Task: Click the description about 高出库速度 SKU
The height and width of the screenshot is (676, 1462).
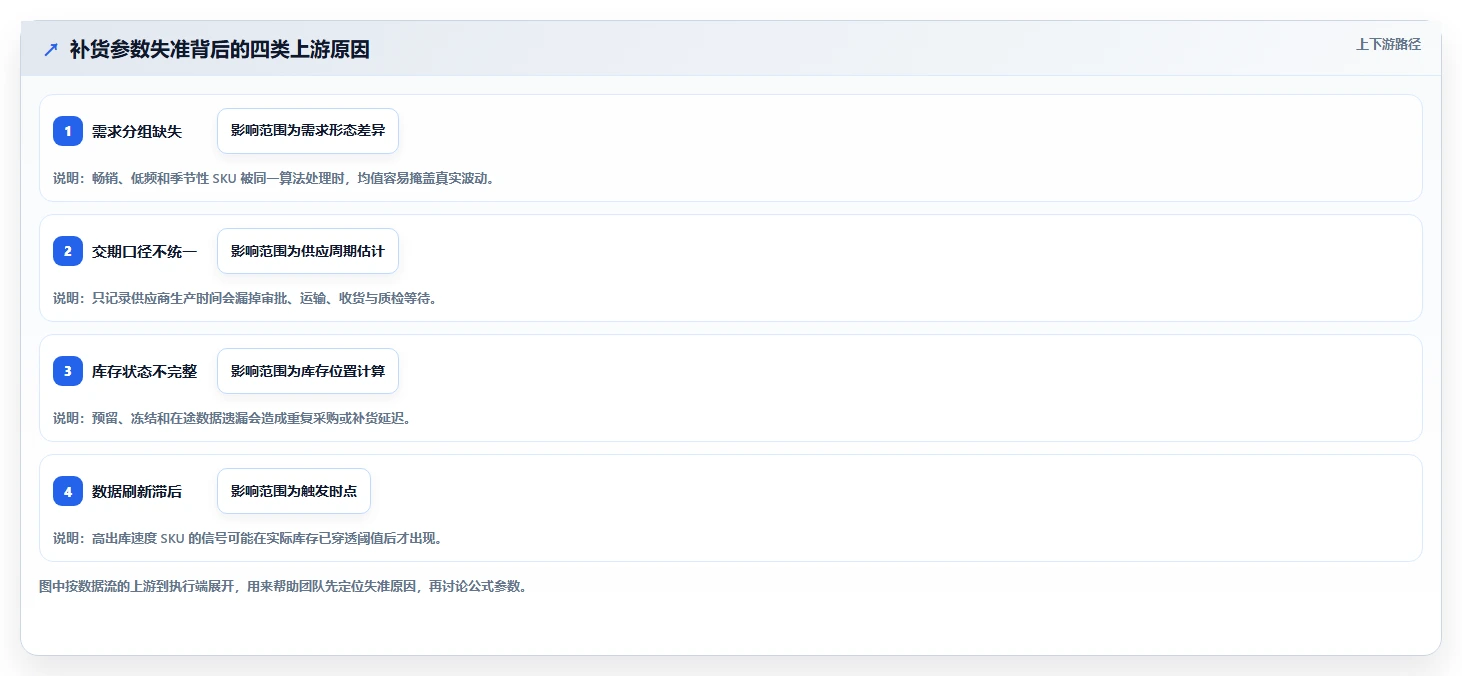Action: point(247,538)
